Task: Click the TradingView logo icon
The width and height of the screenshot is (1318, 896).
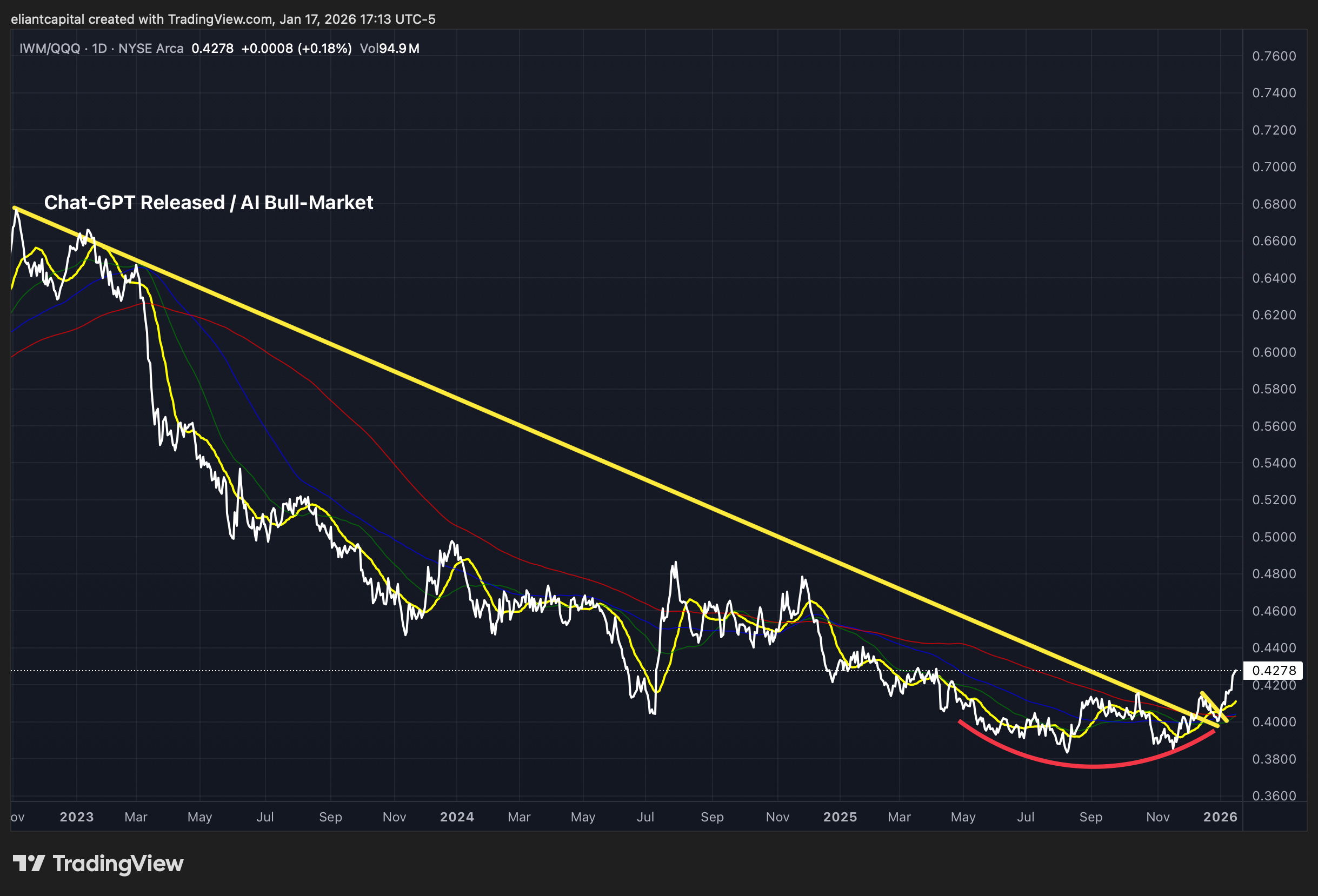Action: click(x=28, y=863)
